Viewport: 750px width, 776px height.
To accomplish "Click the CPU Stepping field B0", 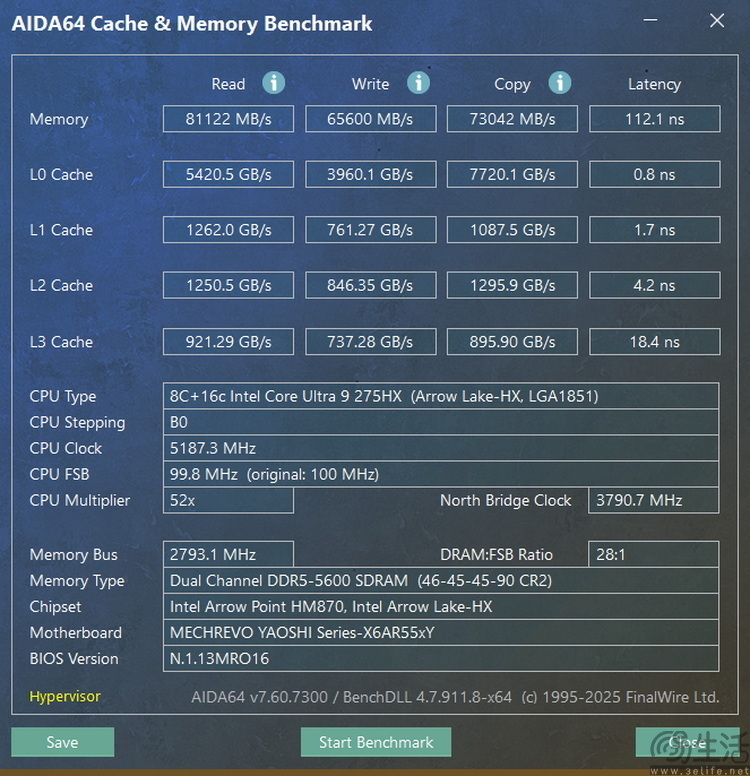I will coord(441,422).
